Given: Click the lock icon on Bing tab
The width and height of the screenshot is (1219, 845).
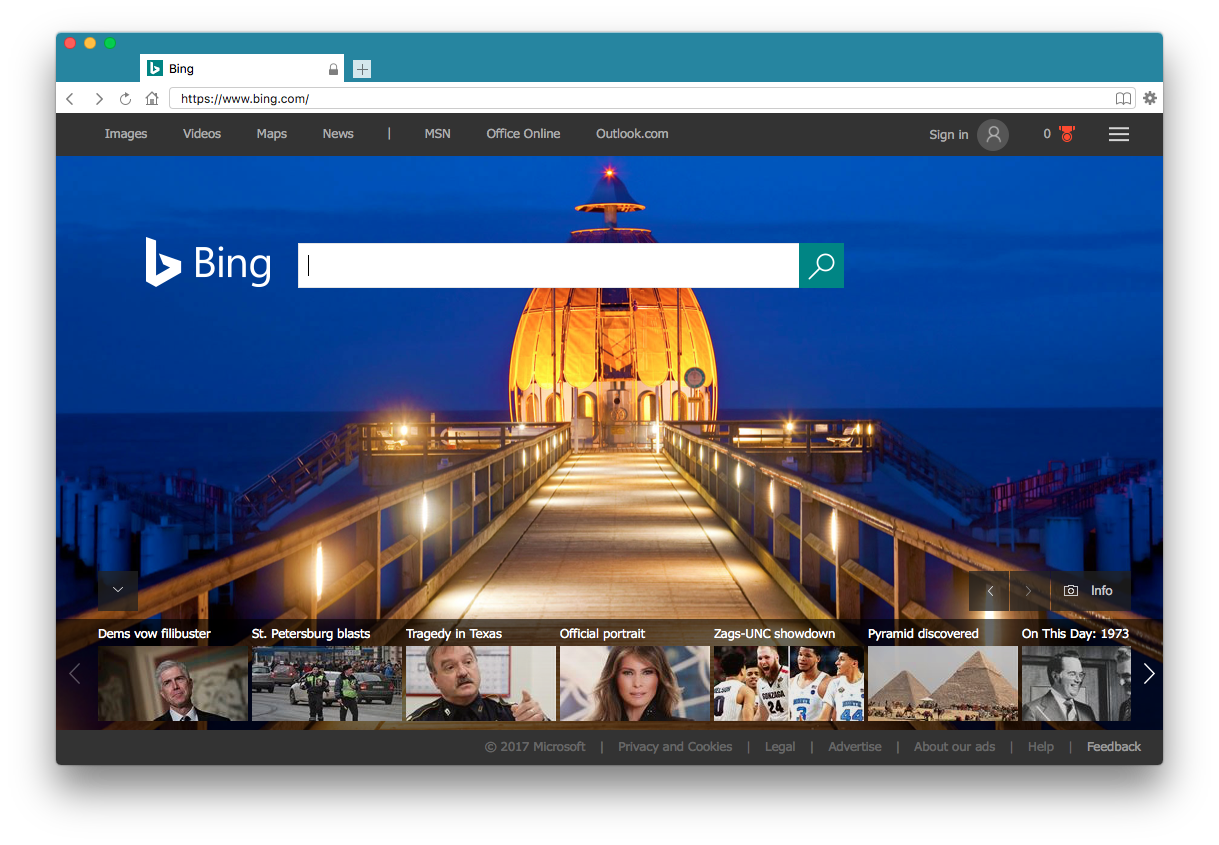Looking at the screenshot, I should click(x=333, y=69).
